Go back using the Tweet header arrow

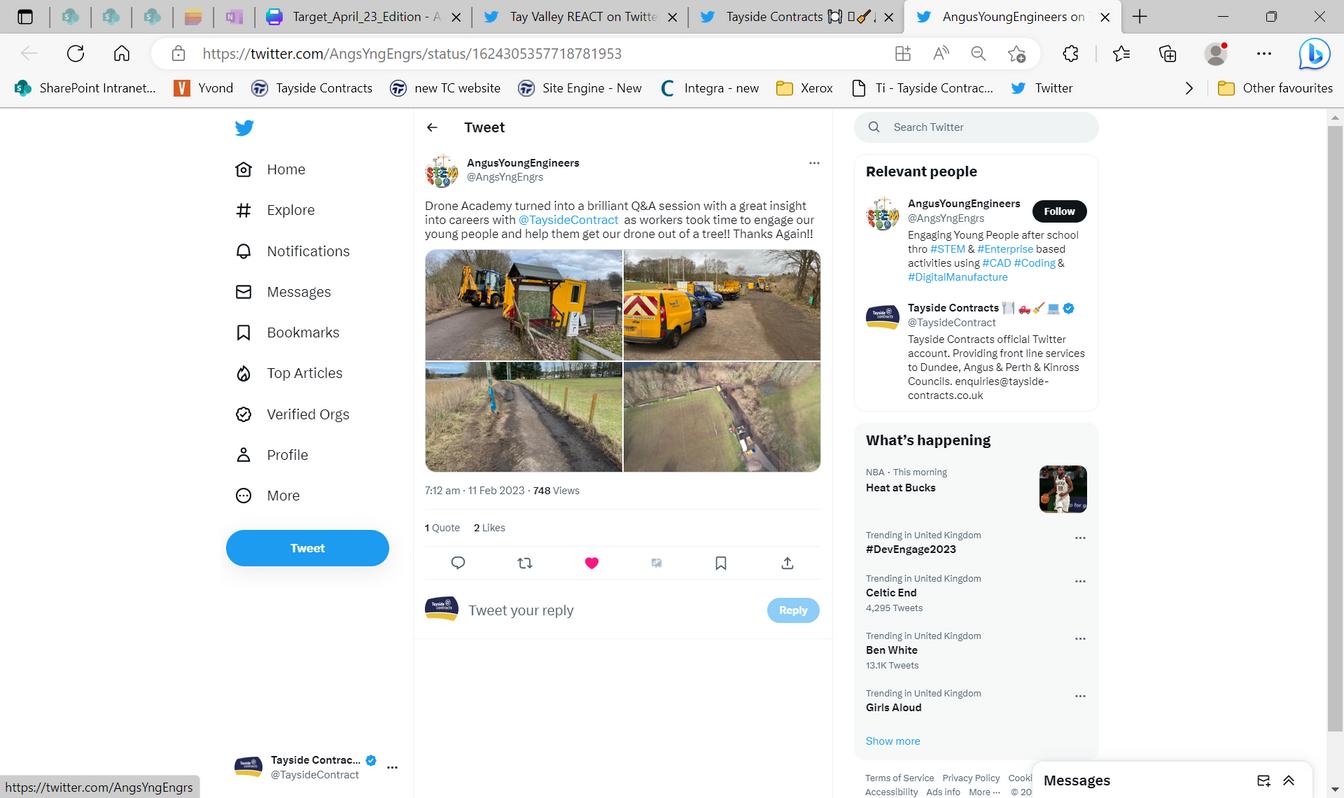(x=432, y=127)
